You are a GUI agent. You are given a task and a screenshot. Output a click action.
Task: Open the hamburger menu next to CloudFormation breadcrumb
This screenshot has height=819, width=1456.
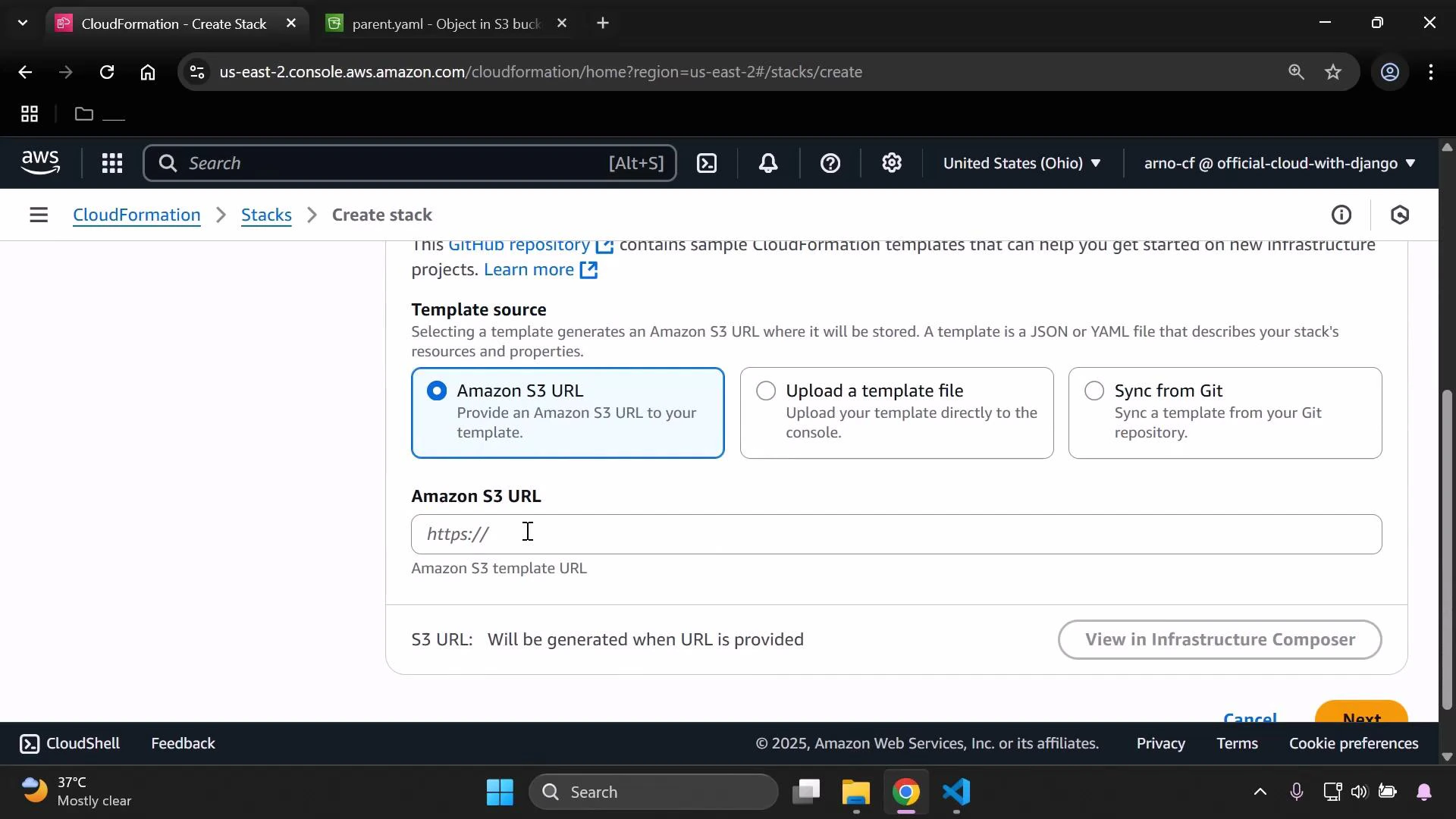tap(39, 215)
